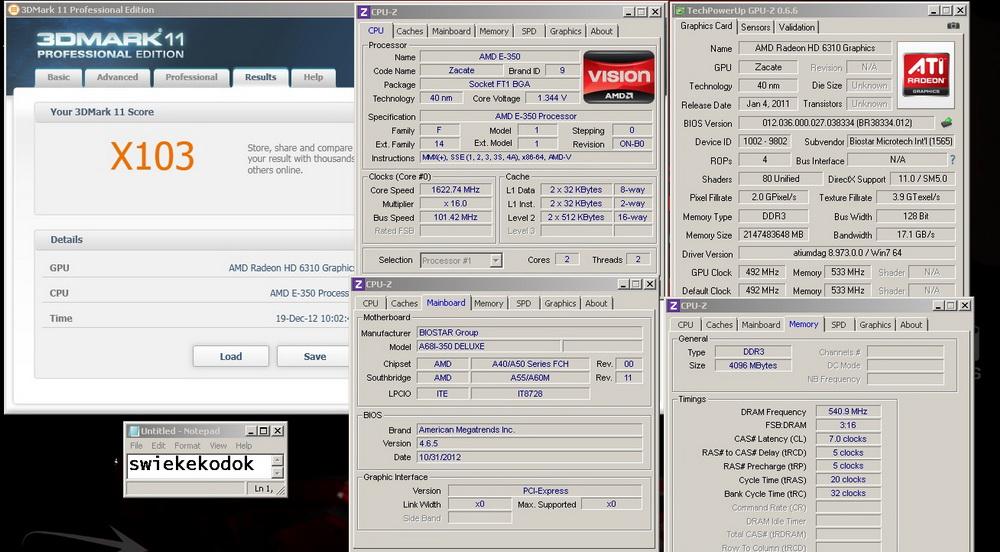The image size is (1000, 552).
Task: Click the Mainboard CPU-Z window title icon
Action: [x=358, y=284]
